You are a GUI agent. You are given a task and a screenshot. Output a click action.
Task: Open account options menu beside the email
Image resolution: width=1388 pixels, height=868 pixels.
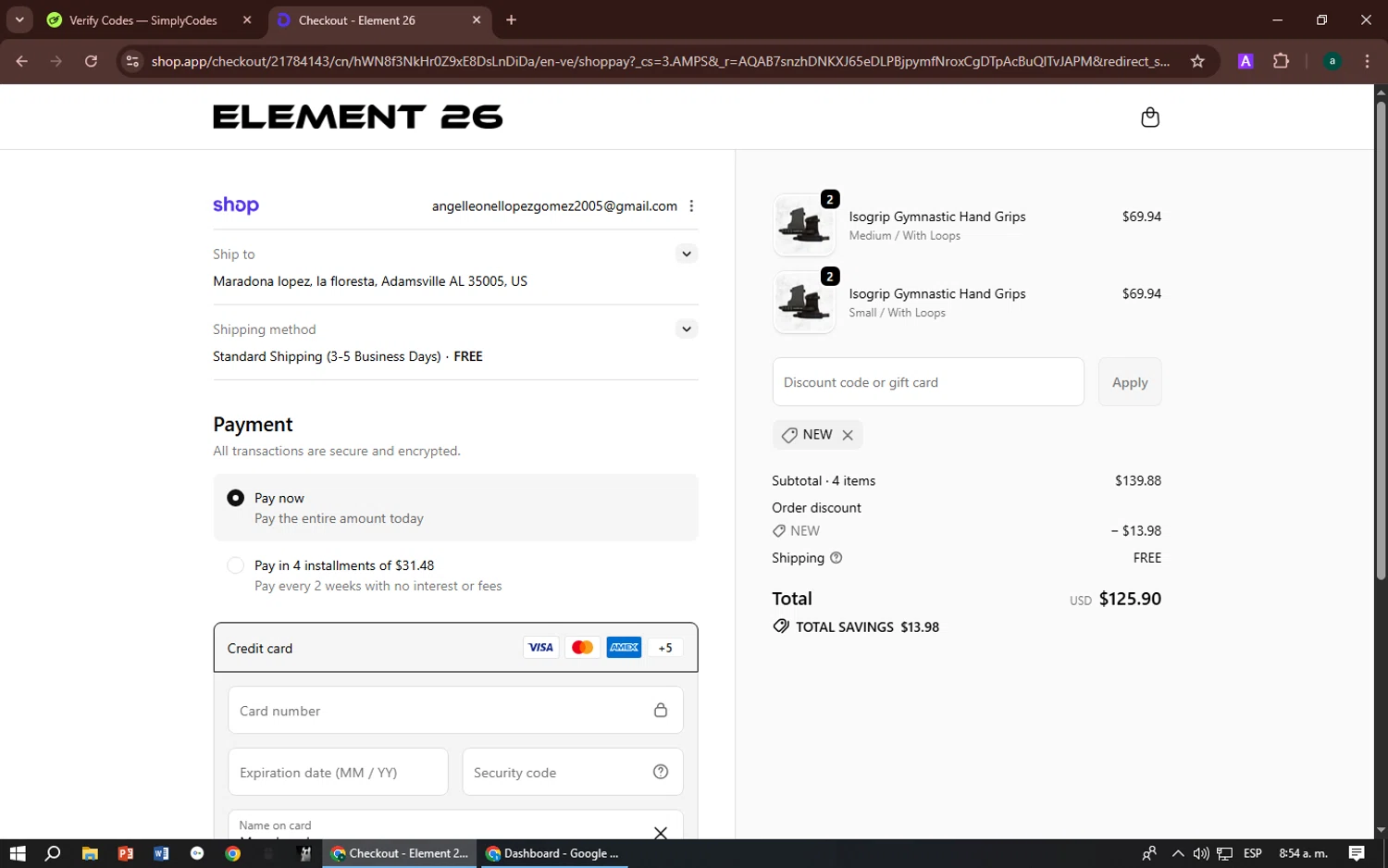click(x=691, y=206)
